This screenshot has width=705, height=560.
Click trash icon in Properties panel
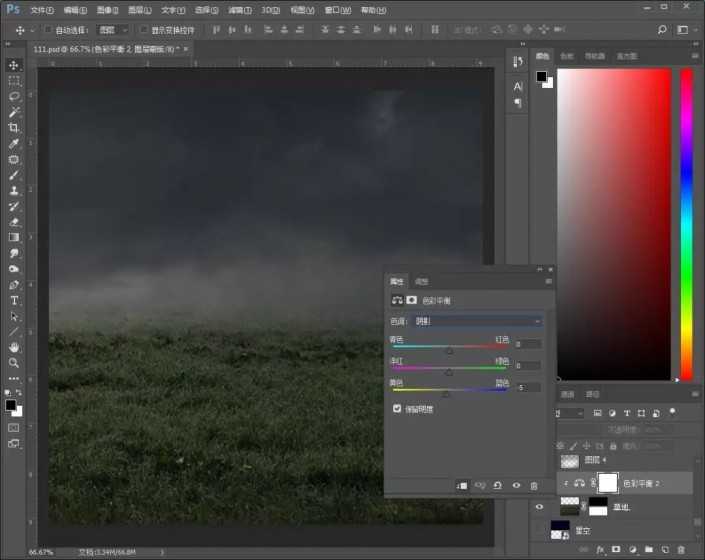(x=534, y=485)
